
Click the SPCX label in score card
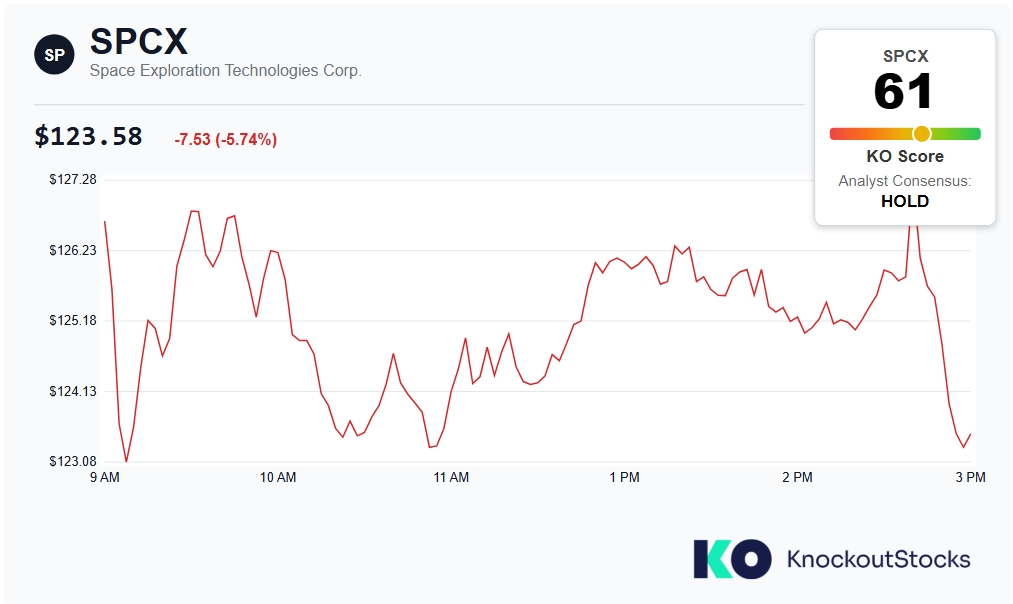(x=905, y=56)
